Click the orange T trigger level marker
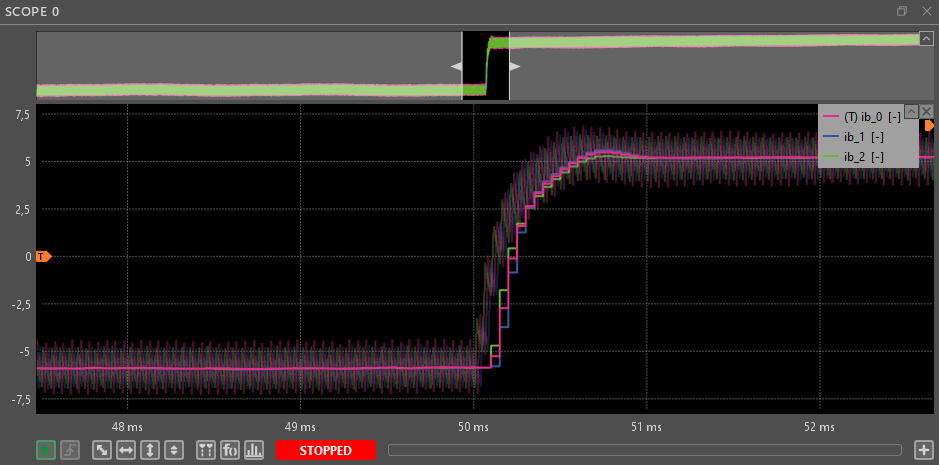 point(43,257)
